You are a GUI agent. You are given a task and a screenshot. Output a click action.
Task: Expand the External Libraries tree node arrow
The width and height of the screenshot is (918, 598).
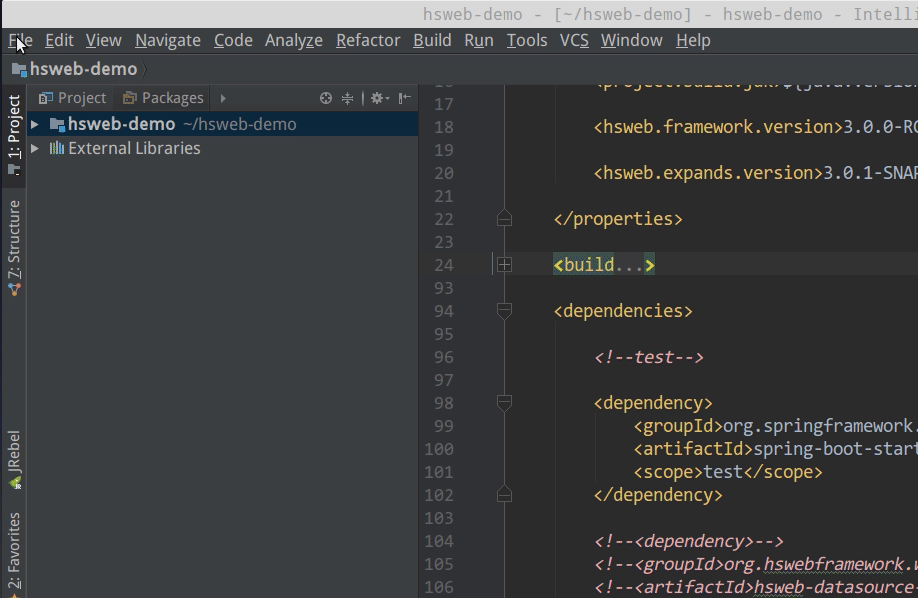click(35, 148)
